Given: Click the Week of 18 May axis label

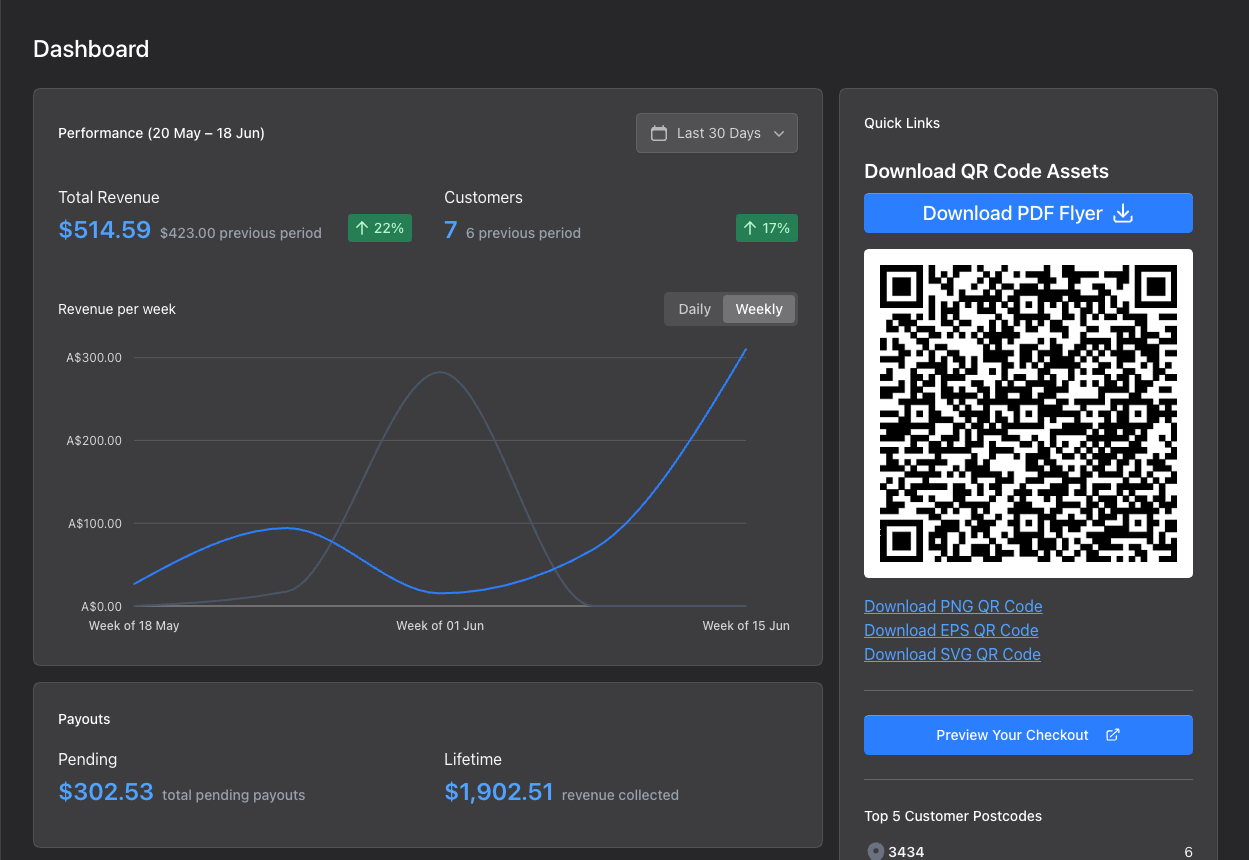Looking at the screenshot, I should pyautogui.click(x=134, y=626).
